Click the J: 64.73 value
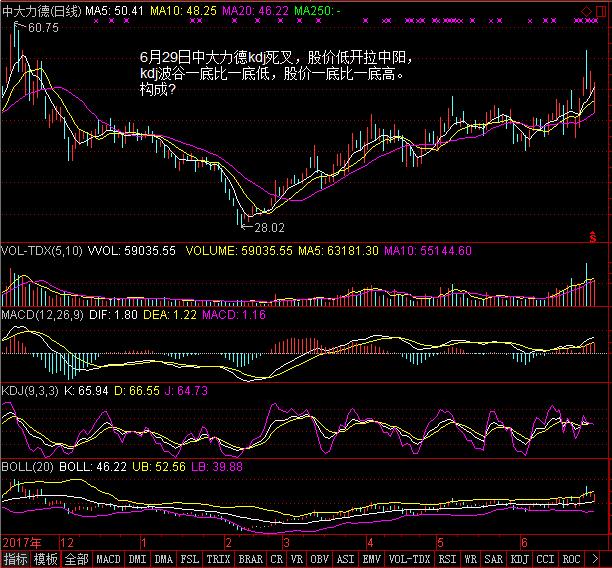This screenshot has height=568, width=612. coord(186,391)
